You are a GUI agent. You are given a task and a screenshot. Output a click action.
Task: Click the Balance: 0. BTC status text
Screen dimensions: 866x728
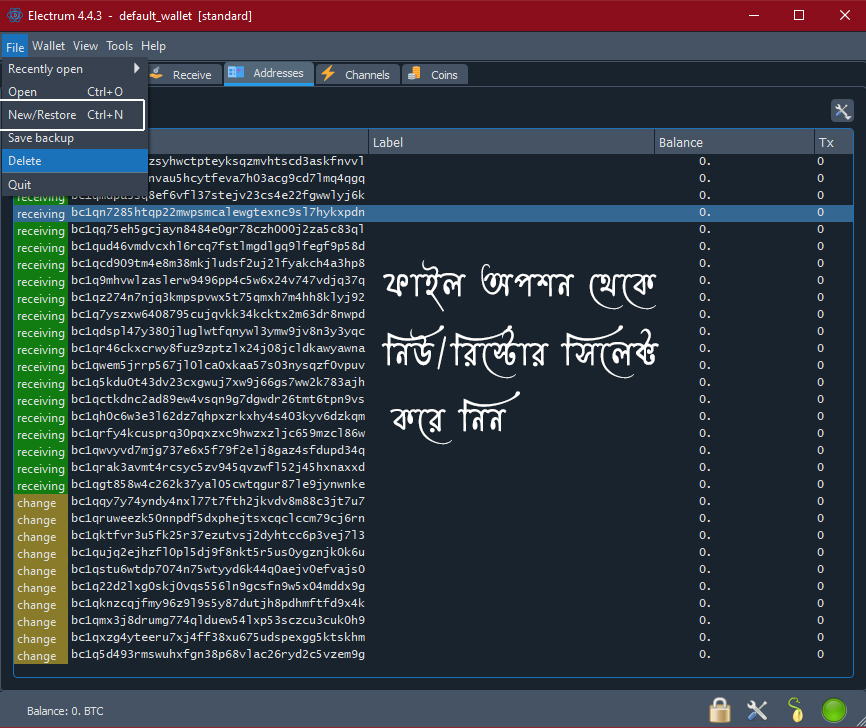pyautogui.click(x=65, y=711)
